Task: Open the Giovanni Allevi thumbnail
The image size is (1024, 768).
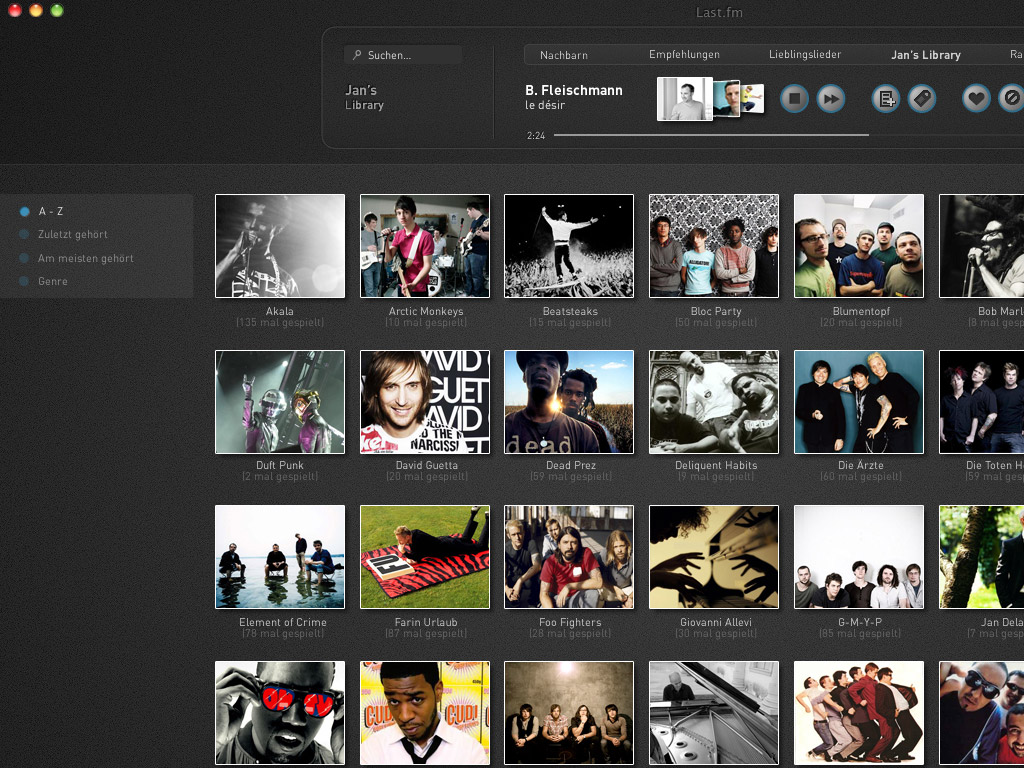Action: 714,556
